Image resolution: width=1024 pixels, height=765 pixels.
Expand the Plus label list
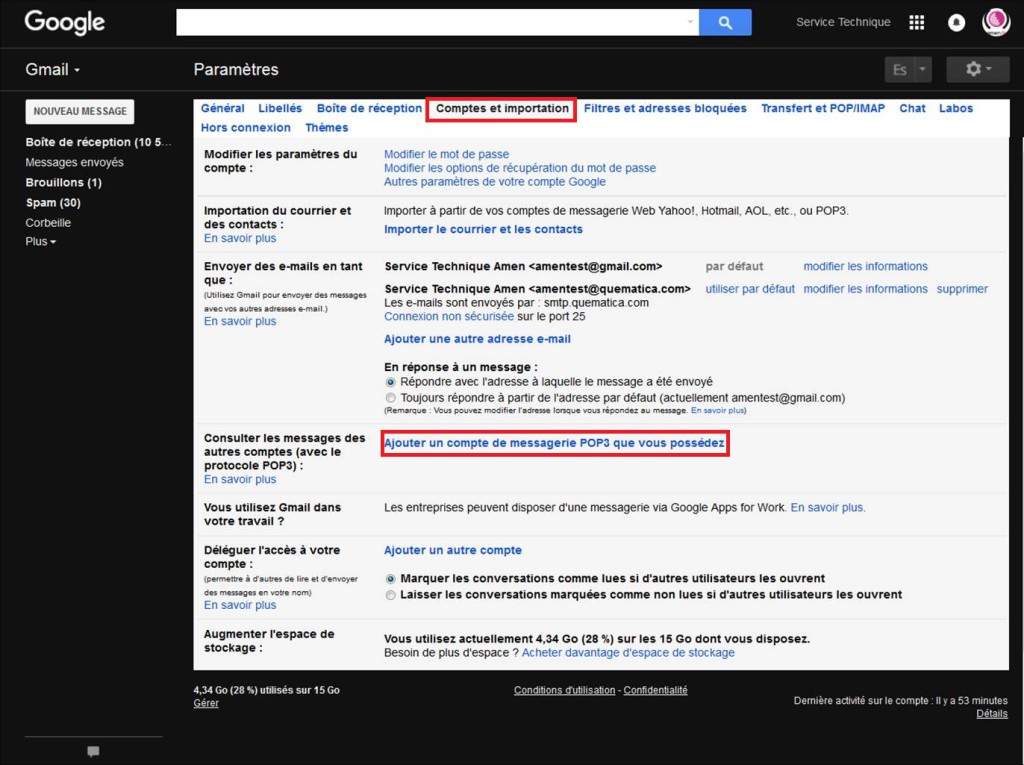(x=40, y=242)
